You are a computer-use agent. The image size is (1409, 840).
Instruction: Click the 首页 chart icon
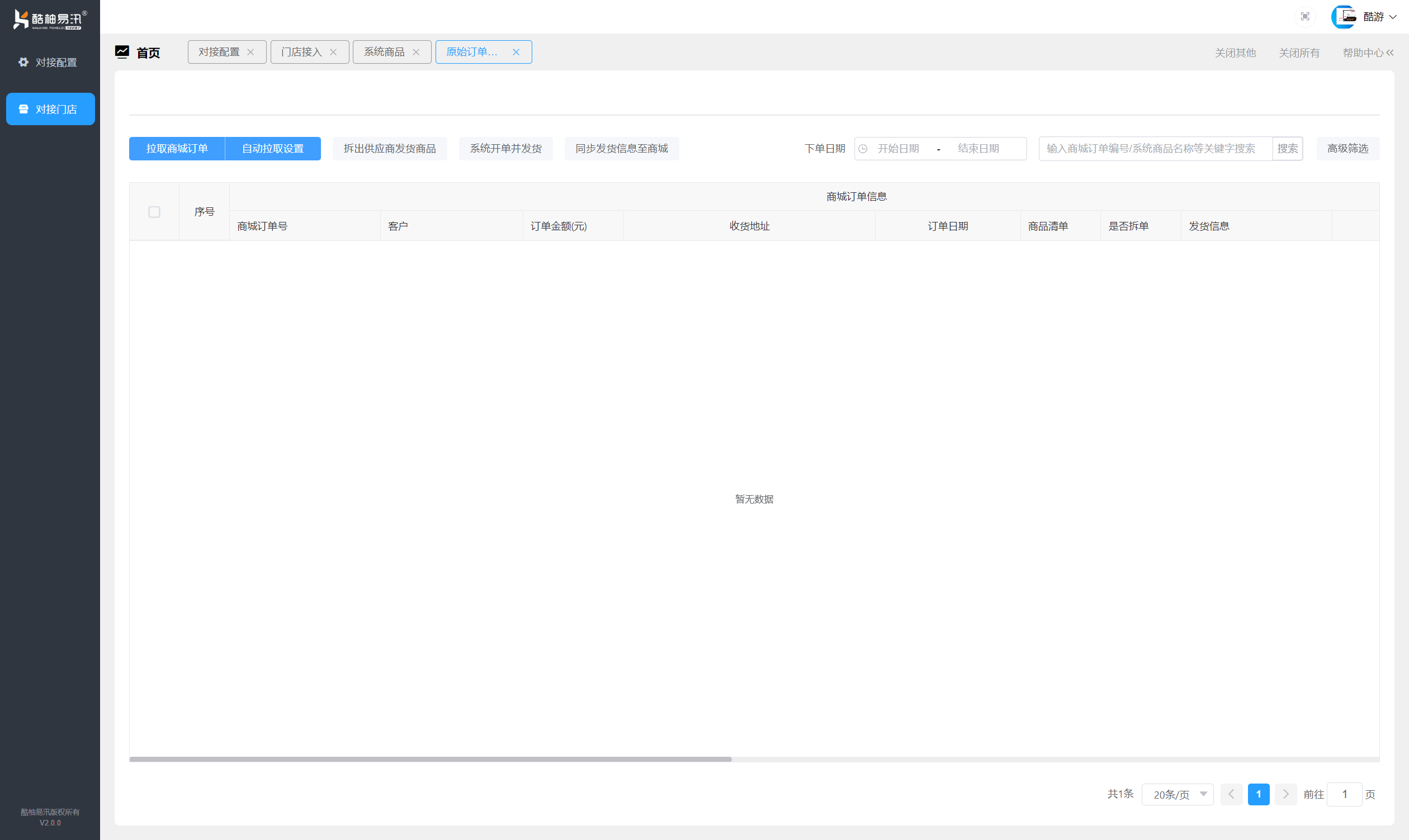click(122, 52)
